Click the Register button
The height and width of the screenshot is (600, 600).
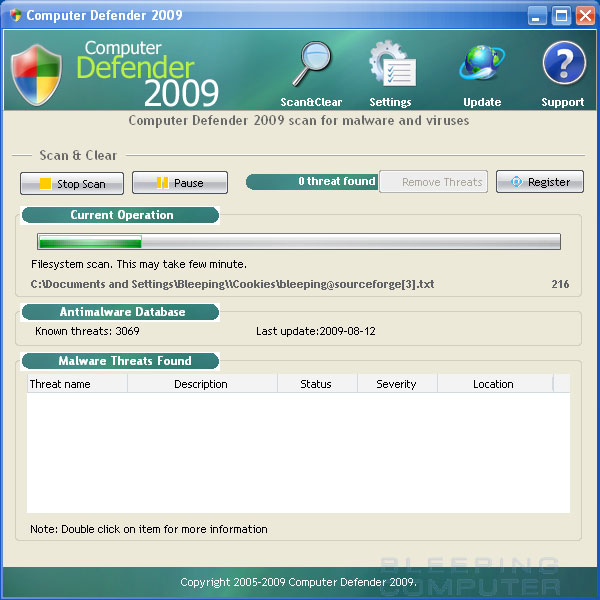click(540, 181)
